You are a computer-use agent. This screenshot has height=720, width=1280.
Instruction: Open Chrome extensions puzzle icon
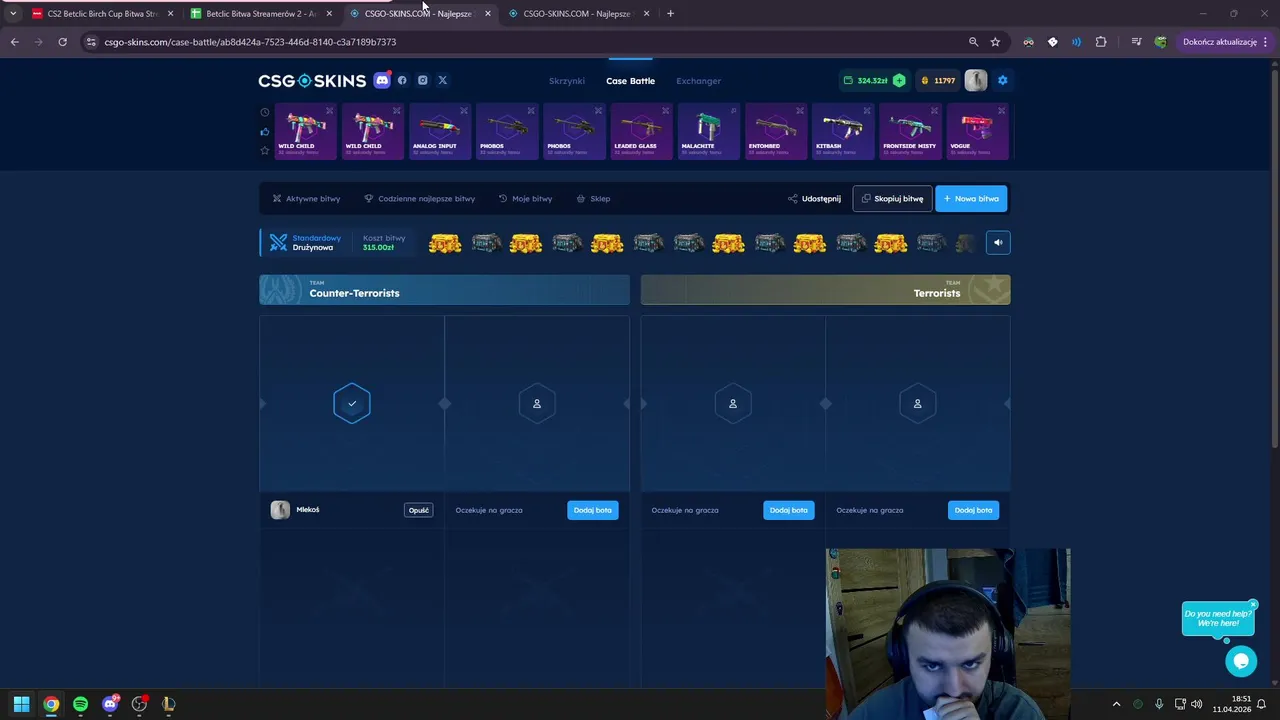(x=1101, y=42)
